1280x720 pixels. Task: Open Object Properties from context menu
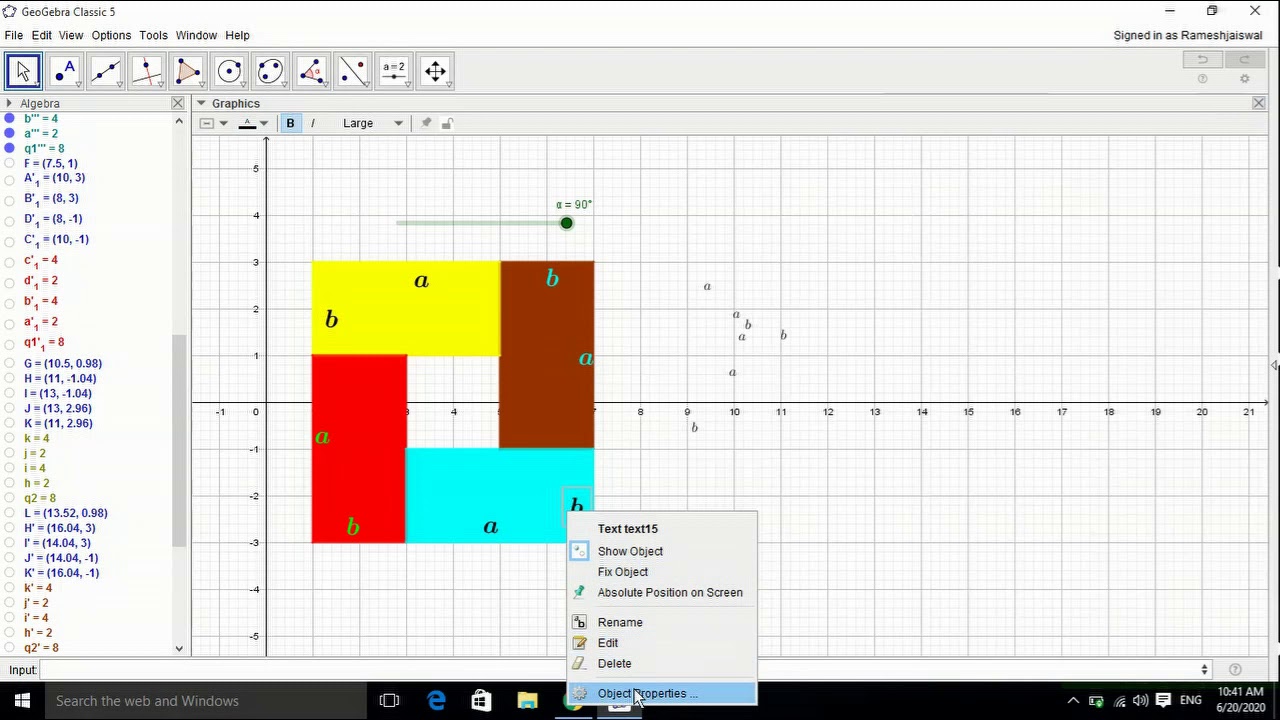[662, 693]
